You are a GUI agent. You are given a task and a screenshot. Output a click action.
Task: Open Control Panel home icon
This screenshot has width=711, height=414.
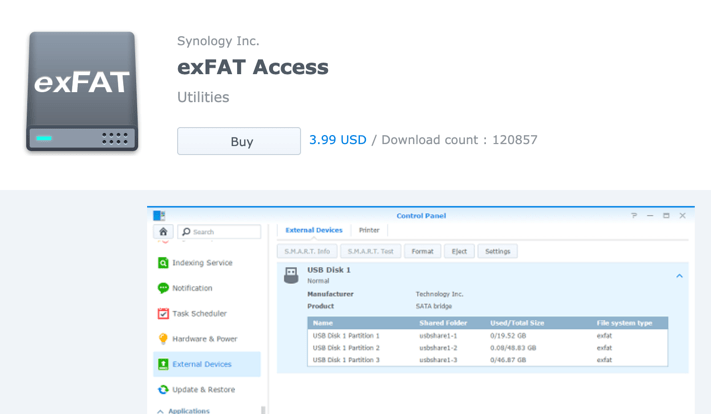pos(163,232)
